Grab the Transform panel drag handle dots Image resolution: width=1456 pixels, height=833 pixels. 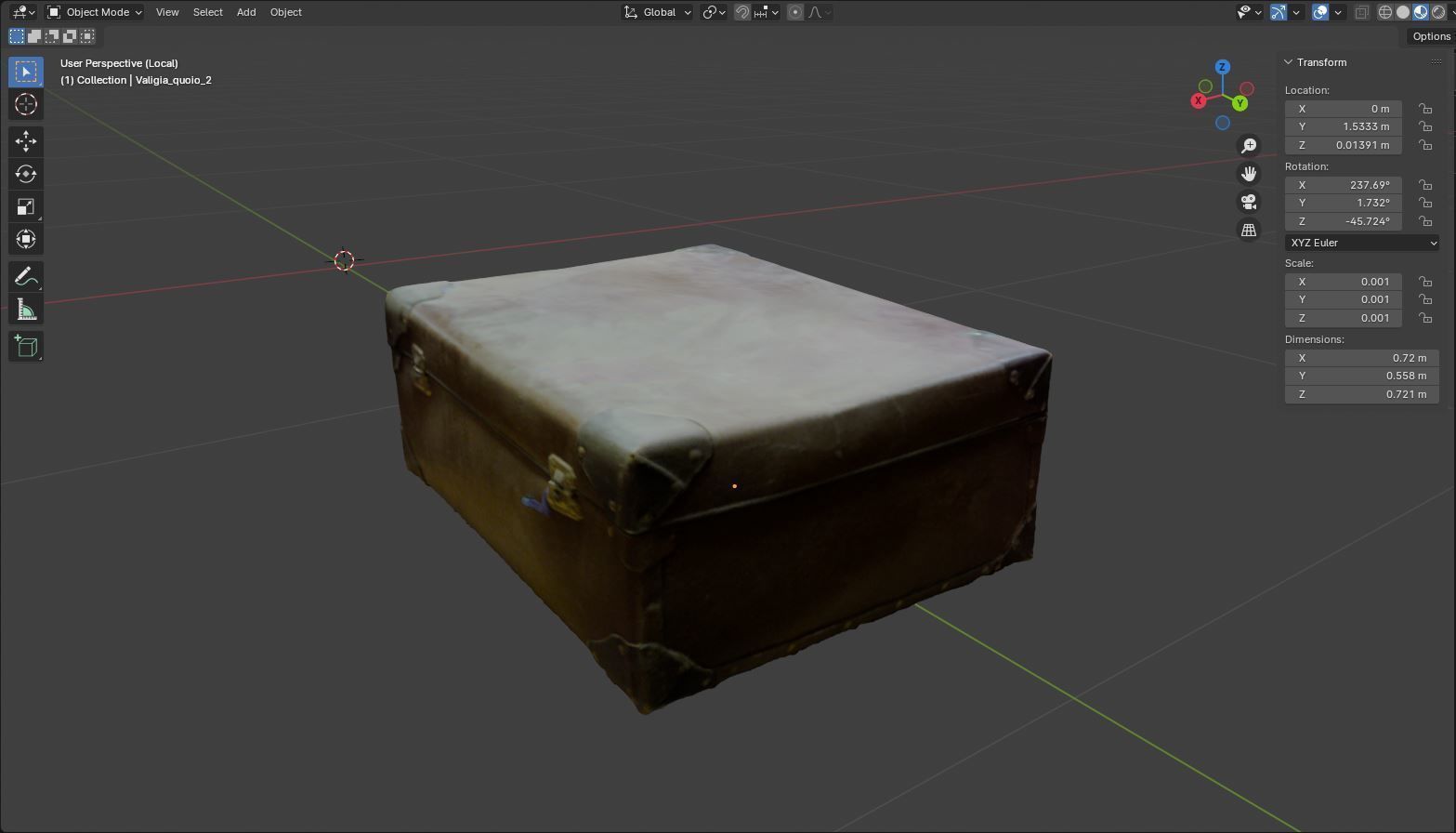point(1436,62)
